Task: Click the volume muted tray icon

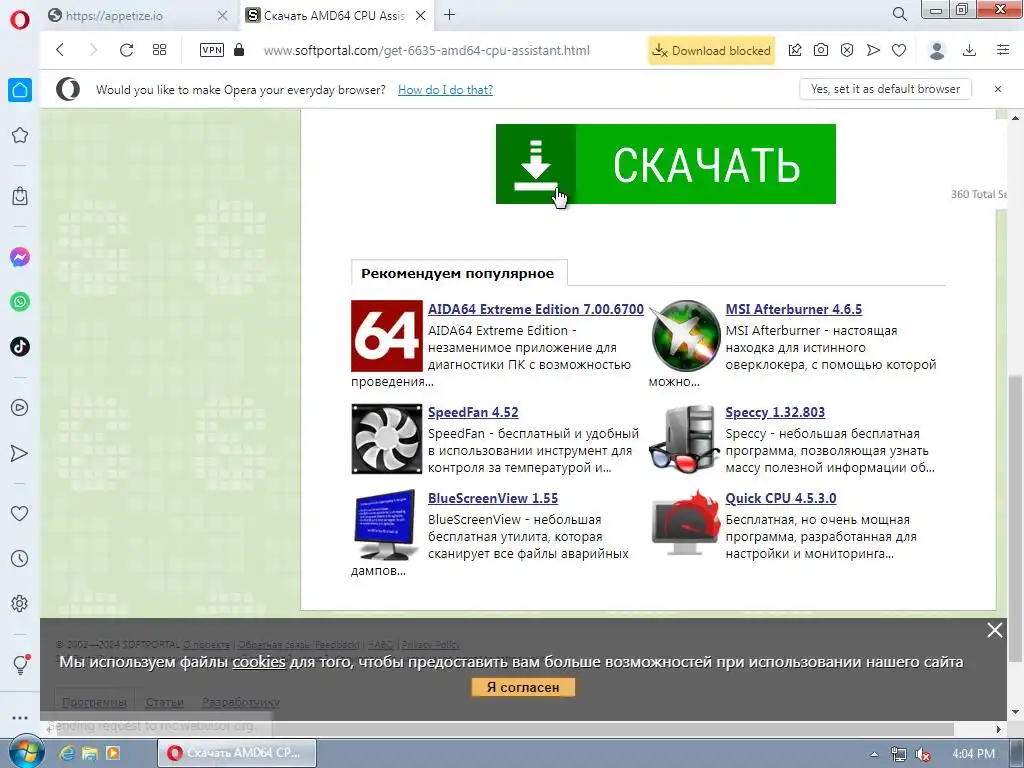Action: (x=923, y=754)
